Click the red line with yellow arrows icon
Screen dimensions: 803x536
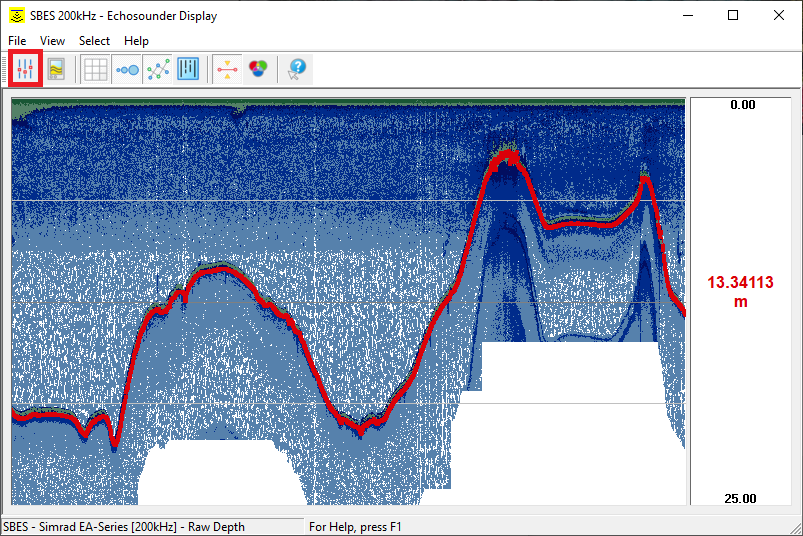tap(227, 70)
